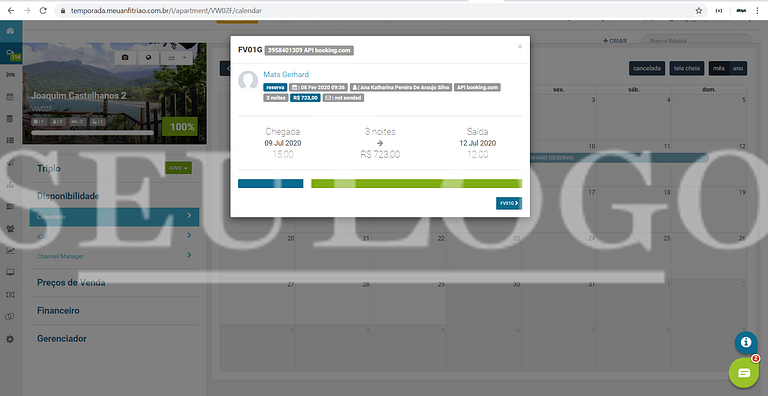Click the bed icon in left sidebar
Screen dimensions: 768x396
coord(10,75)
